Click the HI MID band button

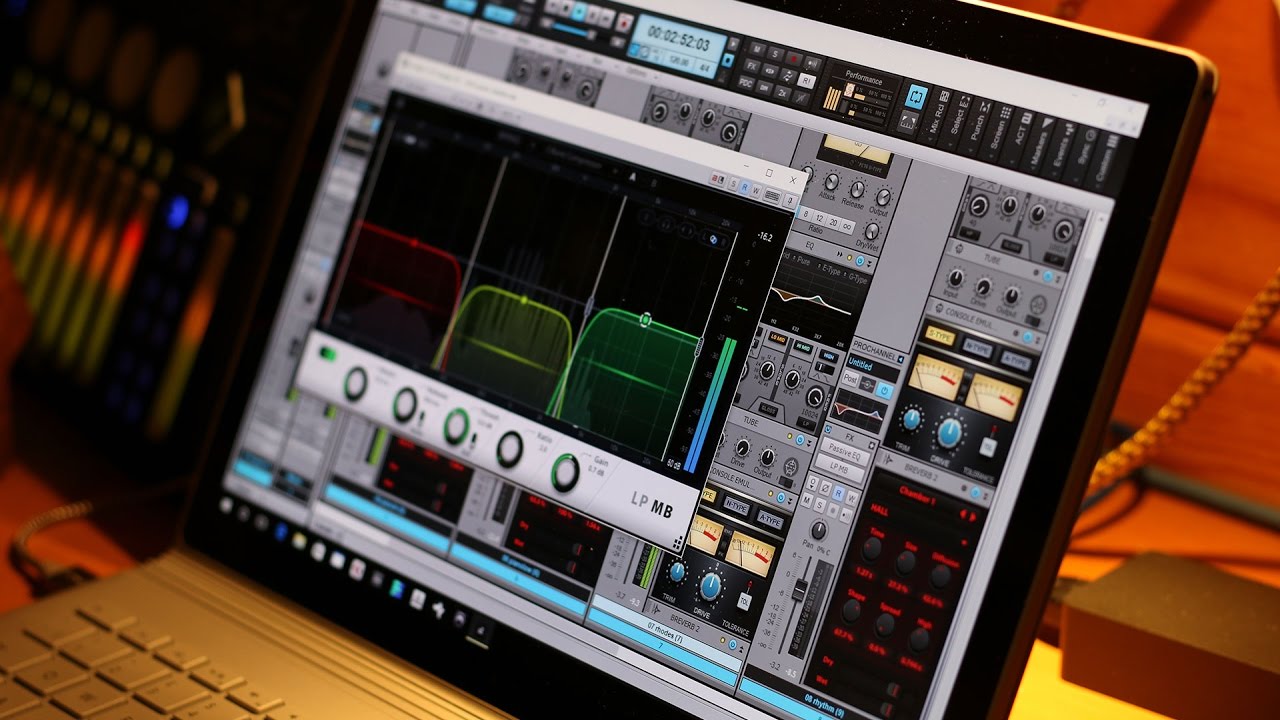click(x=802, y=345)
